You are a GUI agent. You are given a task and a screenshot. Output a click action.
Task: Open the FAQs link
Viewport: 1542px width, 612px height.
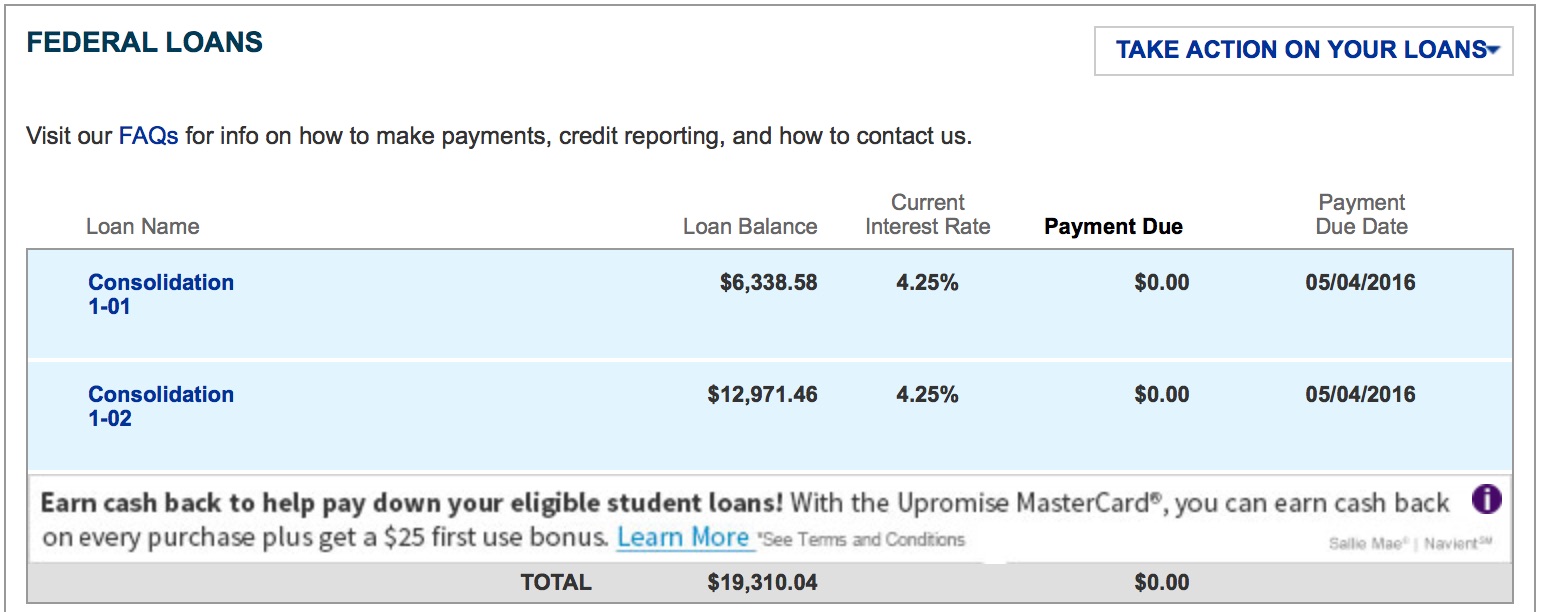(148, 136)
